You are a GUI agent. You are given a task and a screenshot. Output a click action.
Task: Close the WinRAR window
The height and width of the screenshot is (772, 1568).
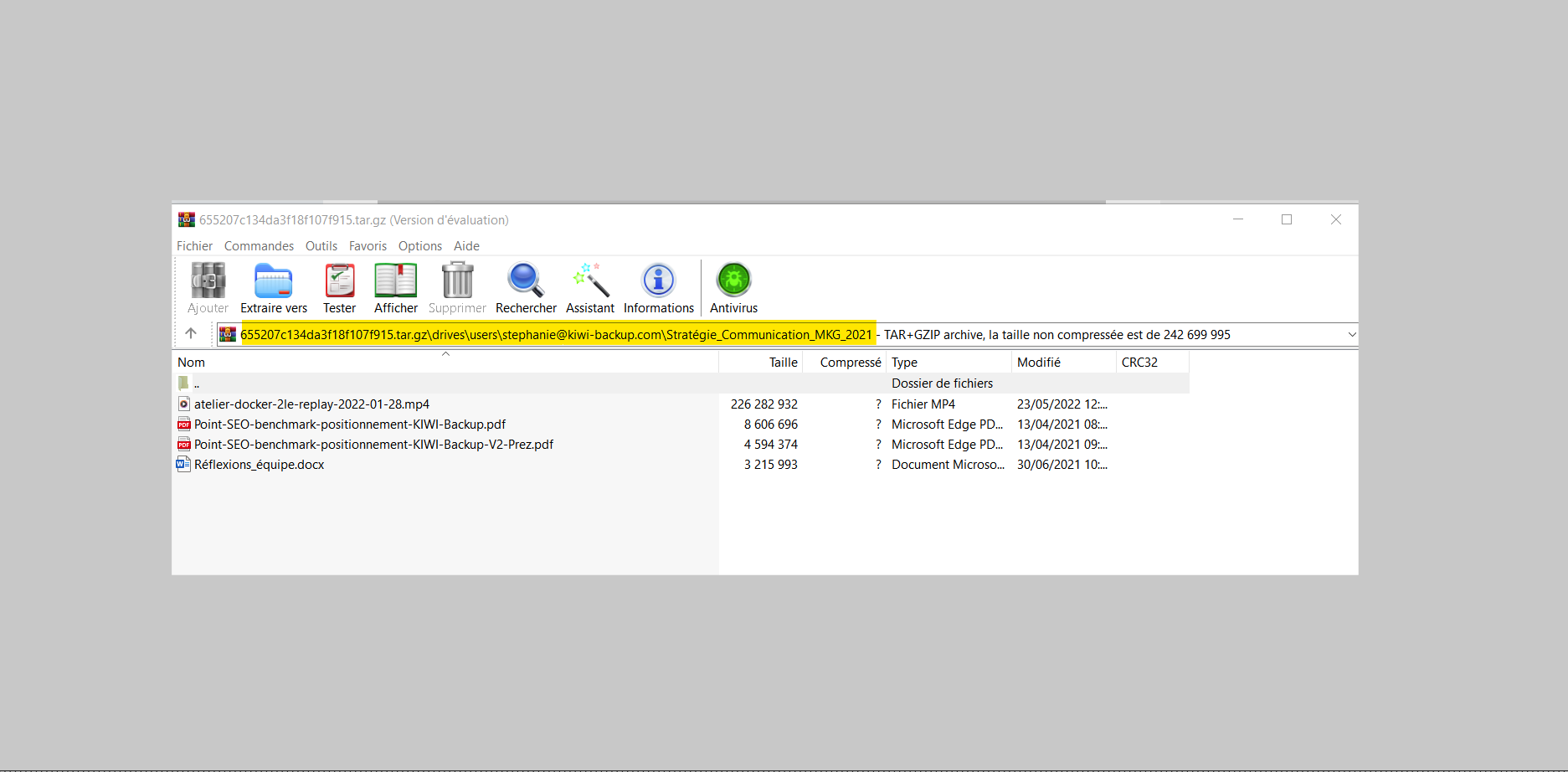point(1336,219)
